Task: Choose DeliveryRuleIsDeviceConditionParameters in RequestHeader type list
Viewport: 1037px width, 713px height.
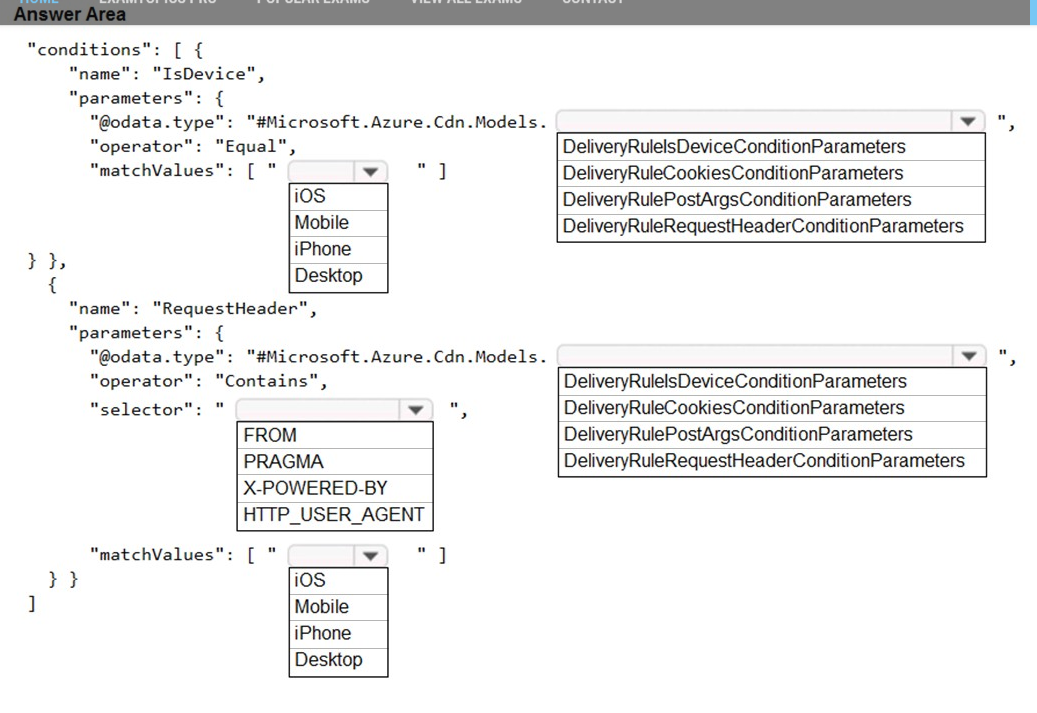Action: [x=772, y=382]
